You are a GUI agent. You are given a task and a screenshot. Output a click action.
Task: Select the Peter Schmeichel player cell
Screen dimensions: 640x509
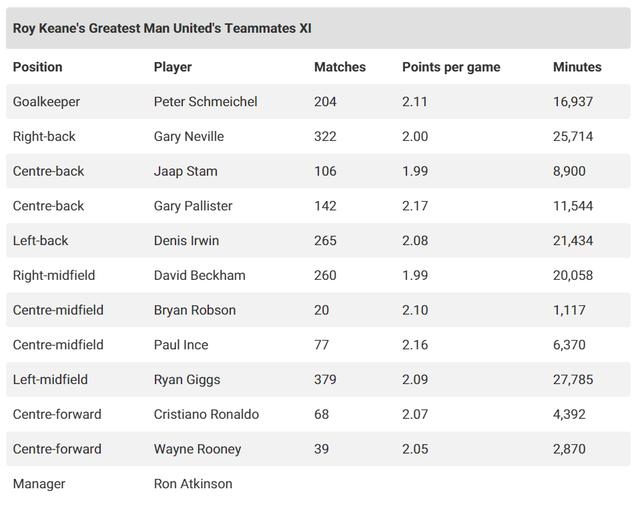[x=205, y=102]
